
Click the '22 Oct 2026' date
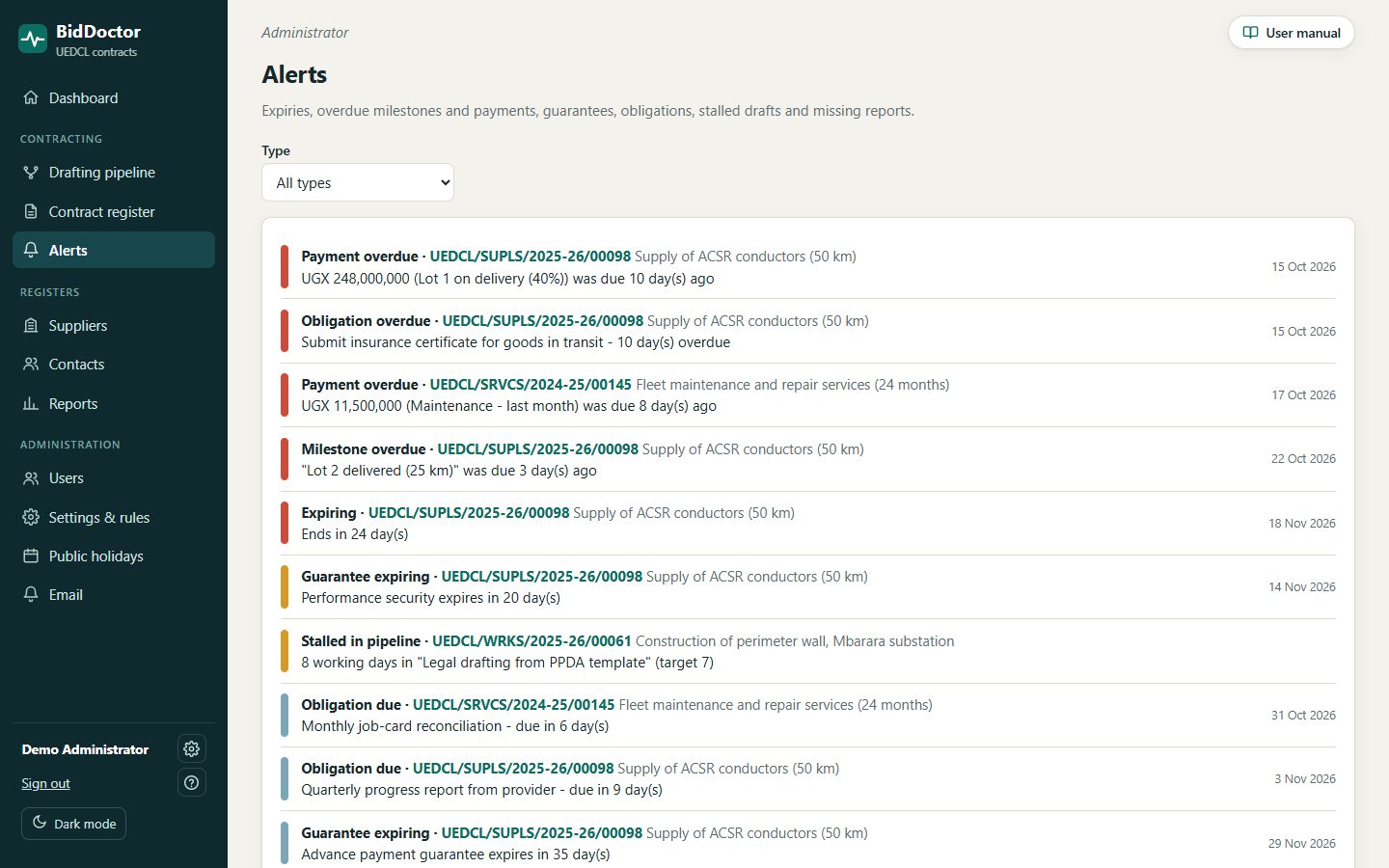[x=1303, y=459]
